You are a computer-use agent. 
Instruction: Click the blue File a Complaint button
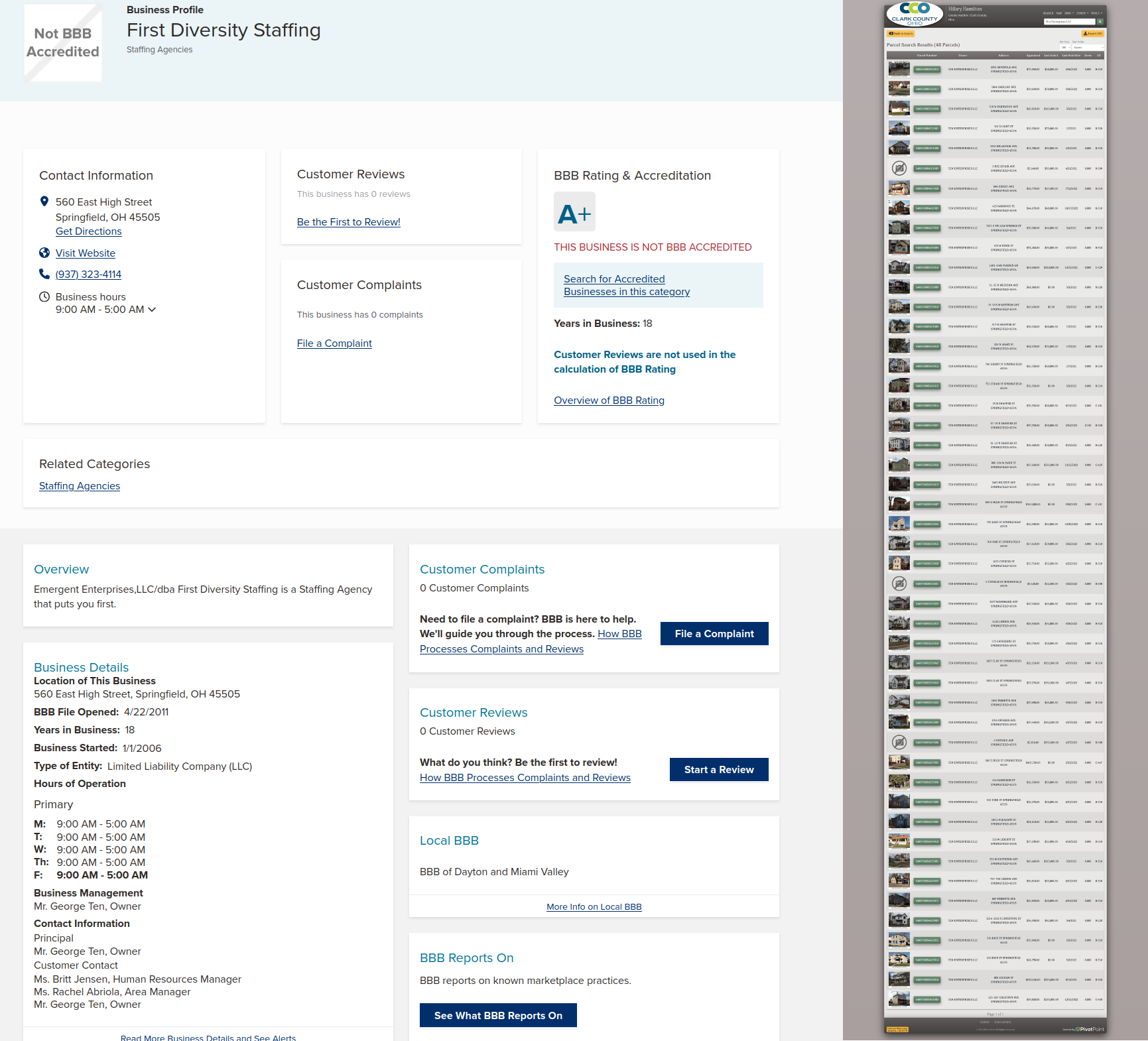[714, 634]
